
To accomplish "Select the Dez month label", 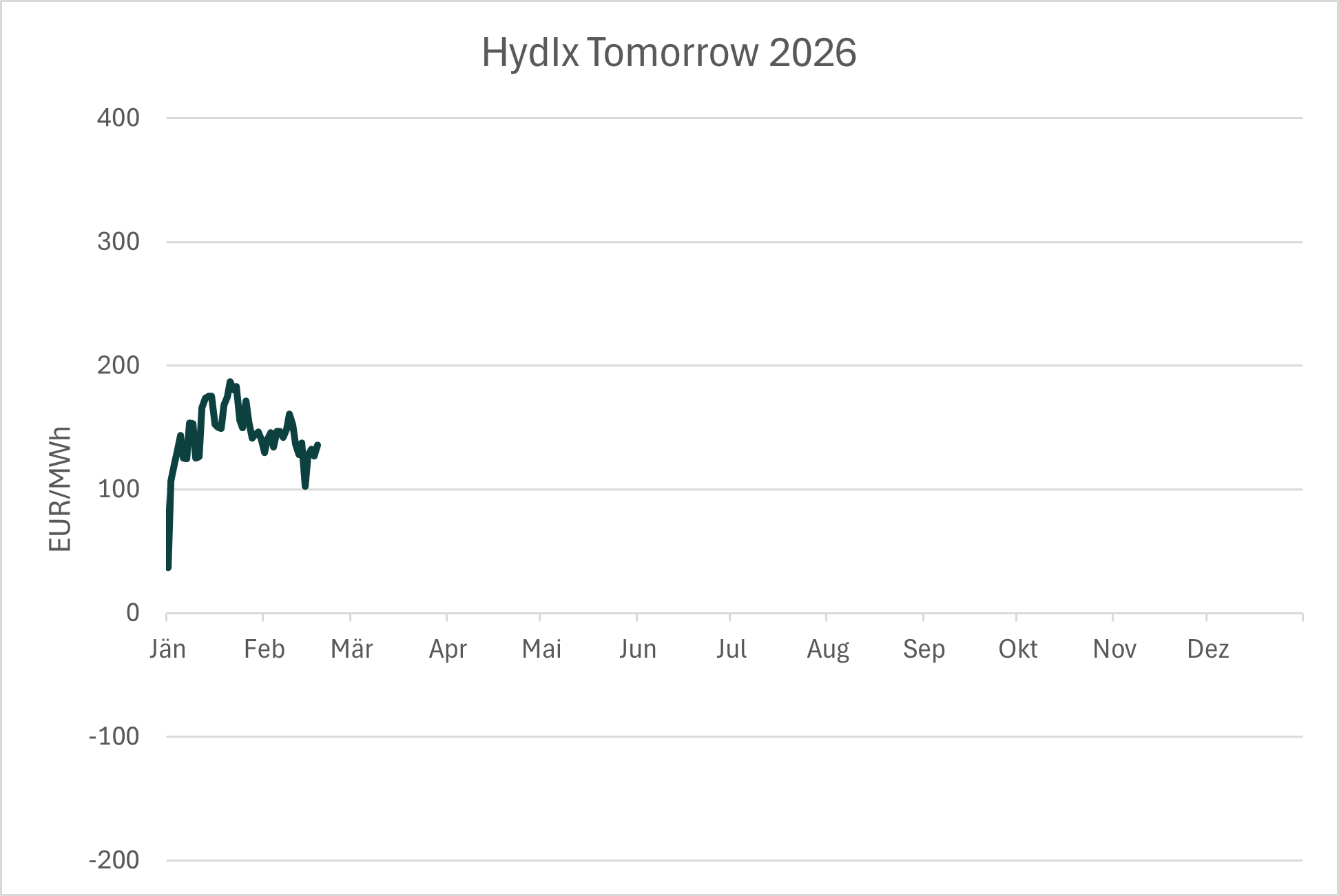I will [1208, 649].
